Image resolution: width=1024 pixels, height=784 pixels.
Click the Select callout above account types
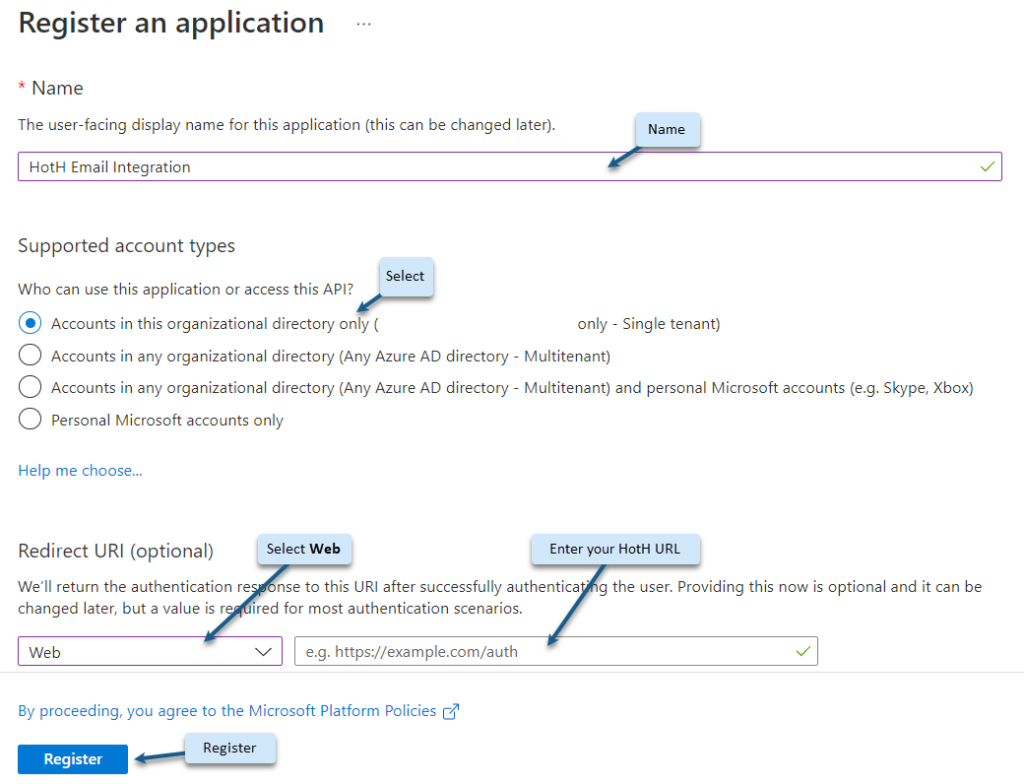click(406, 277)
